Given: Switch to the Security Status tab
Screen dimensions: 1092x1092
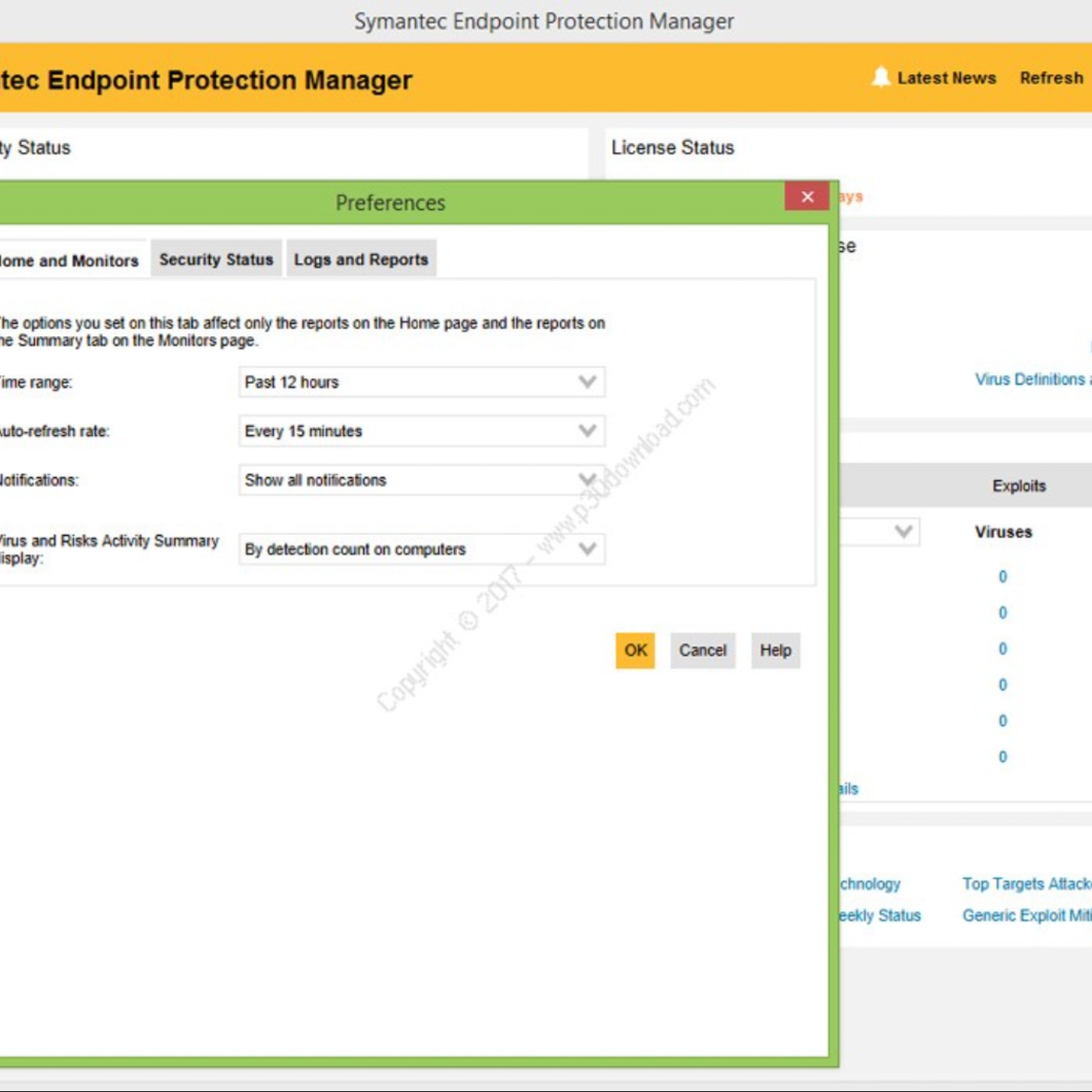Looking at the screenshot, I should click(216, 258).
